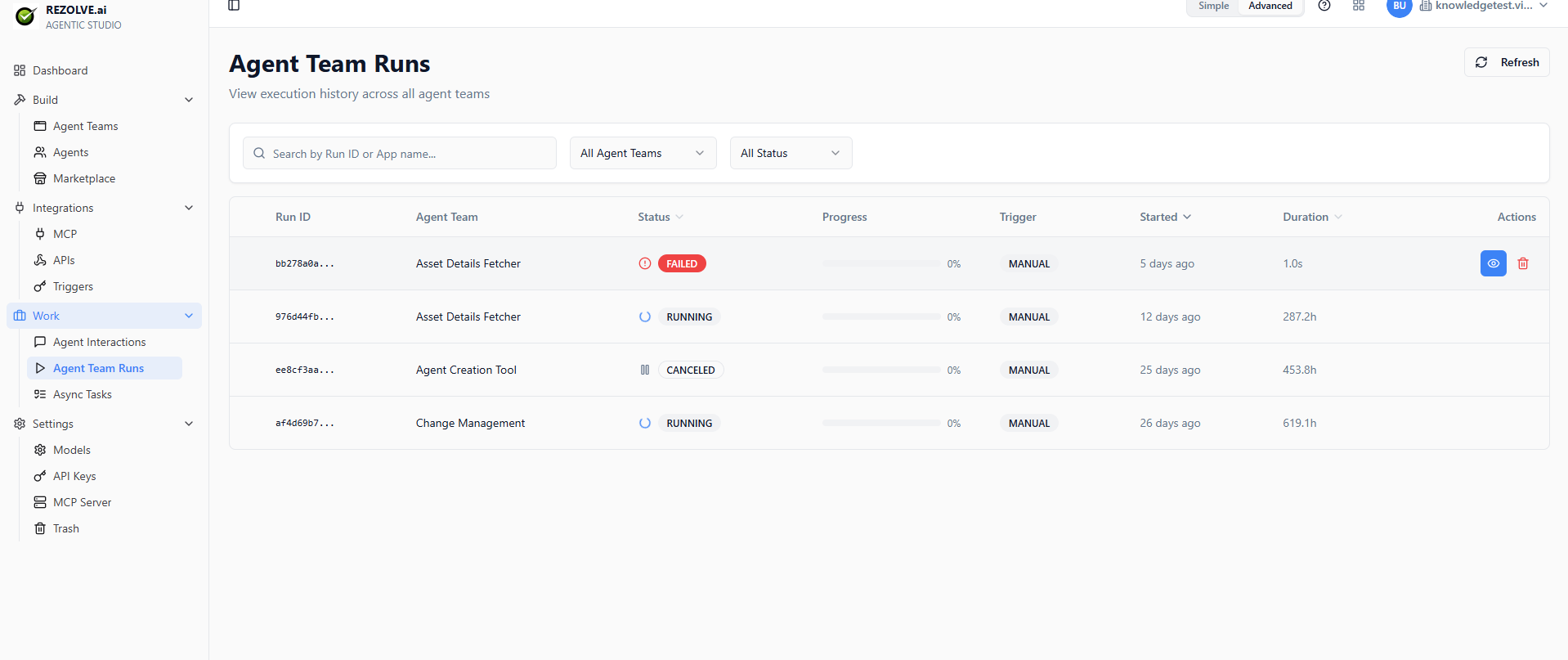Open the help question mark icon
Screen dimensions: 1568x660
1324,6
